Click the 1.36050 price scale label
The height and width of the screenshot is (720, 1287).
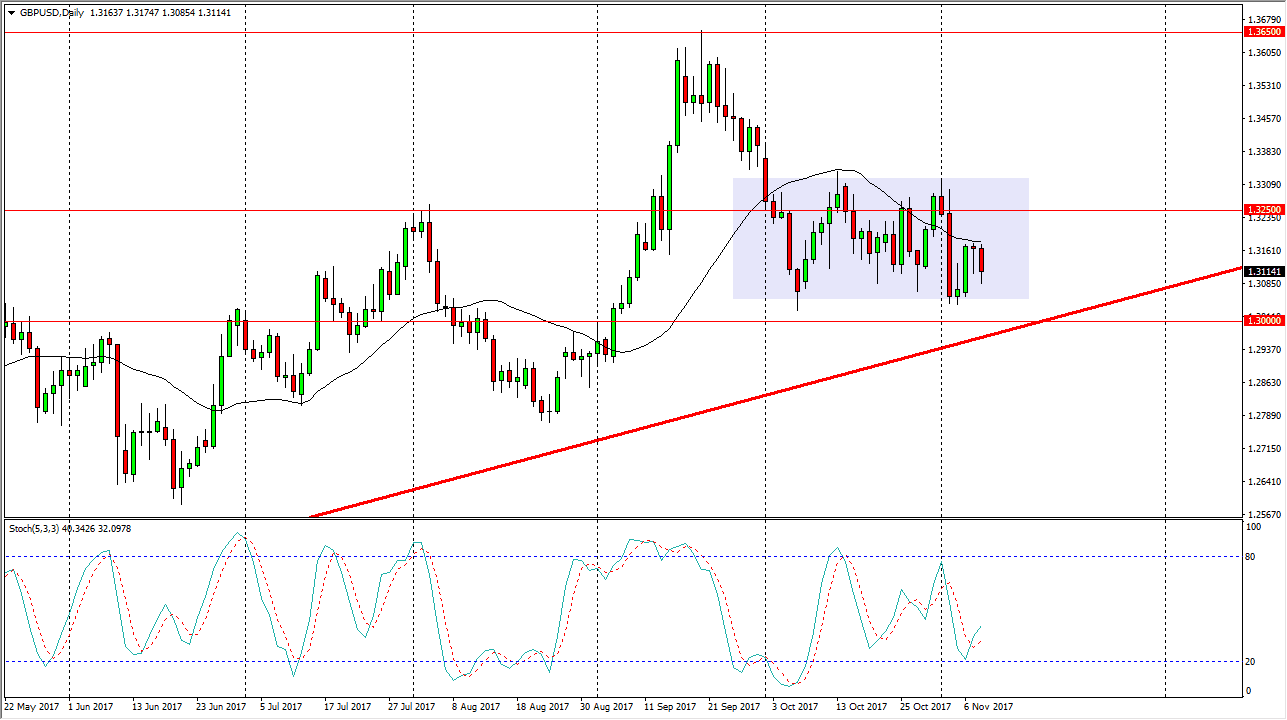coord(1264,52)
